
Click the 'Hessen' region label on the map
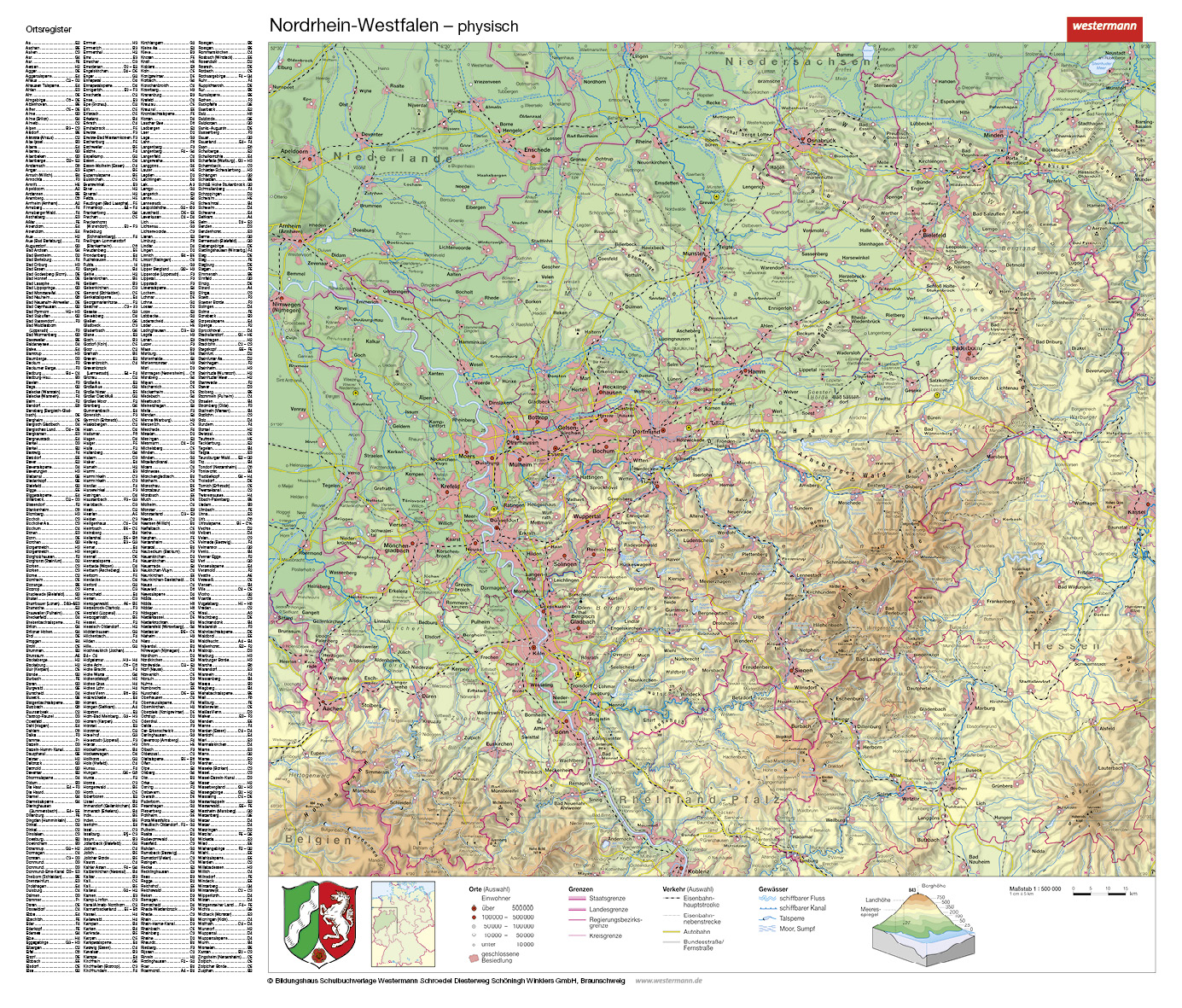click(x=1067, y=646)
